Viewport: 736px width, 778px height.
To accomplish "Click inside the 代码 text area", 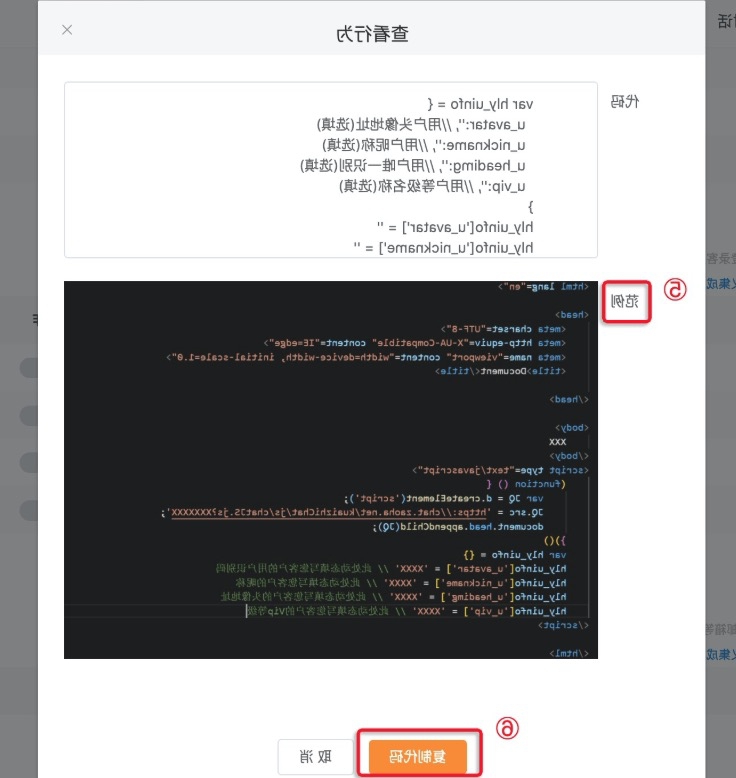I will point(331,170).
